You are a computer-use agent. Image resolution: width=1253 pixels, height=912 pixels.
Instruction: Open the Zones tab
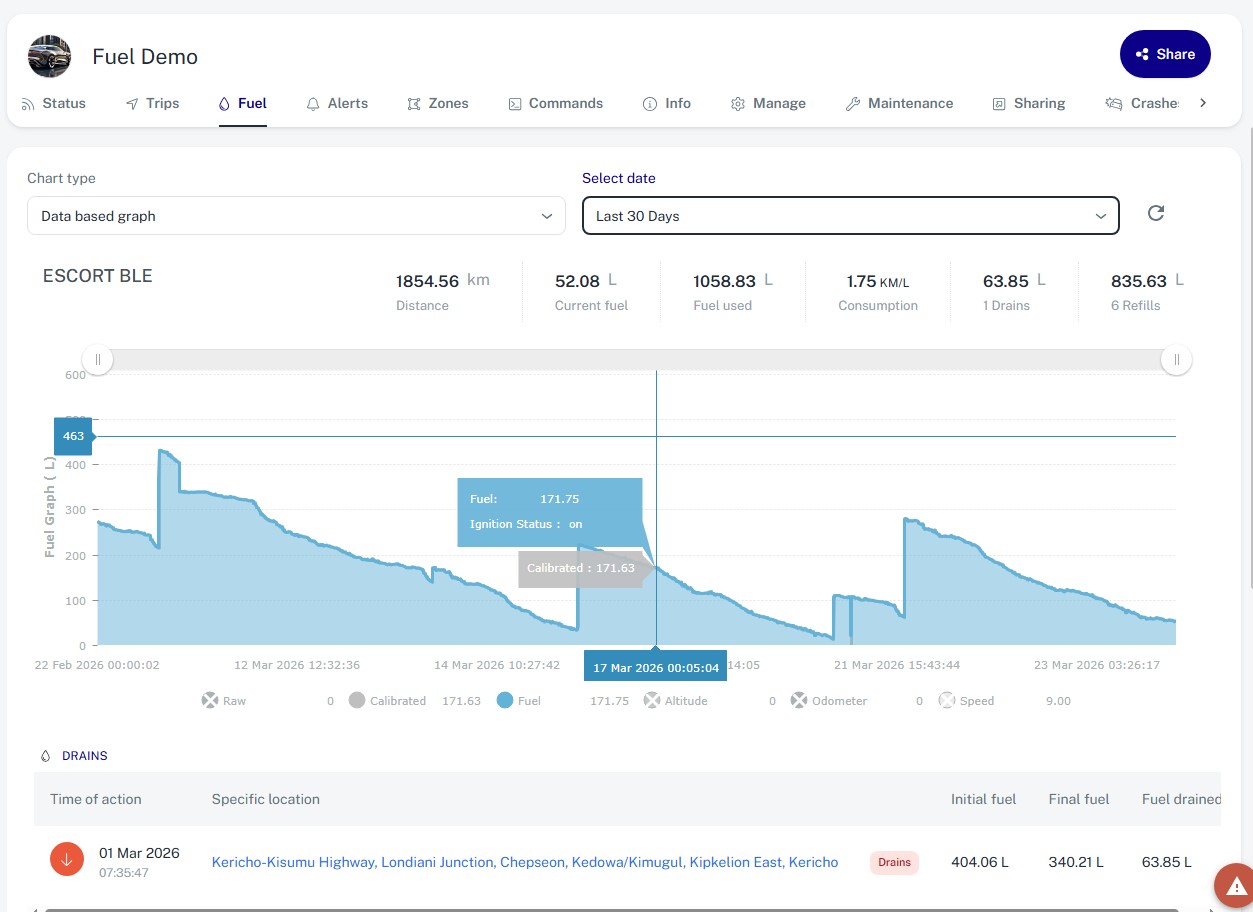point(437,104)
